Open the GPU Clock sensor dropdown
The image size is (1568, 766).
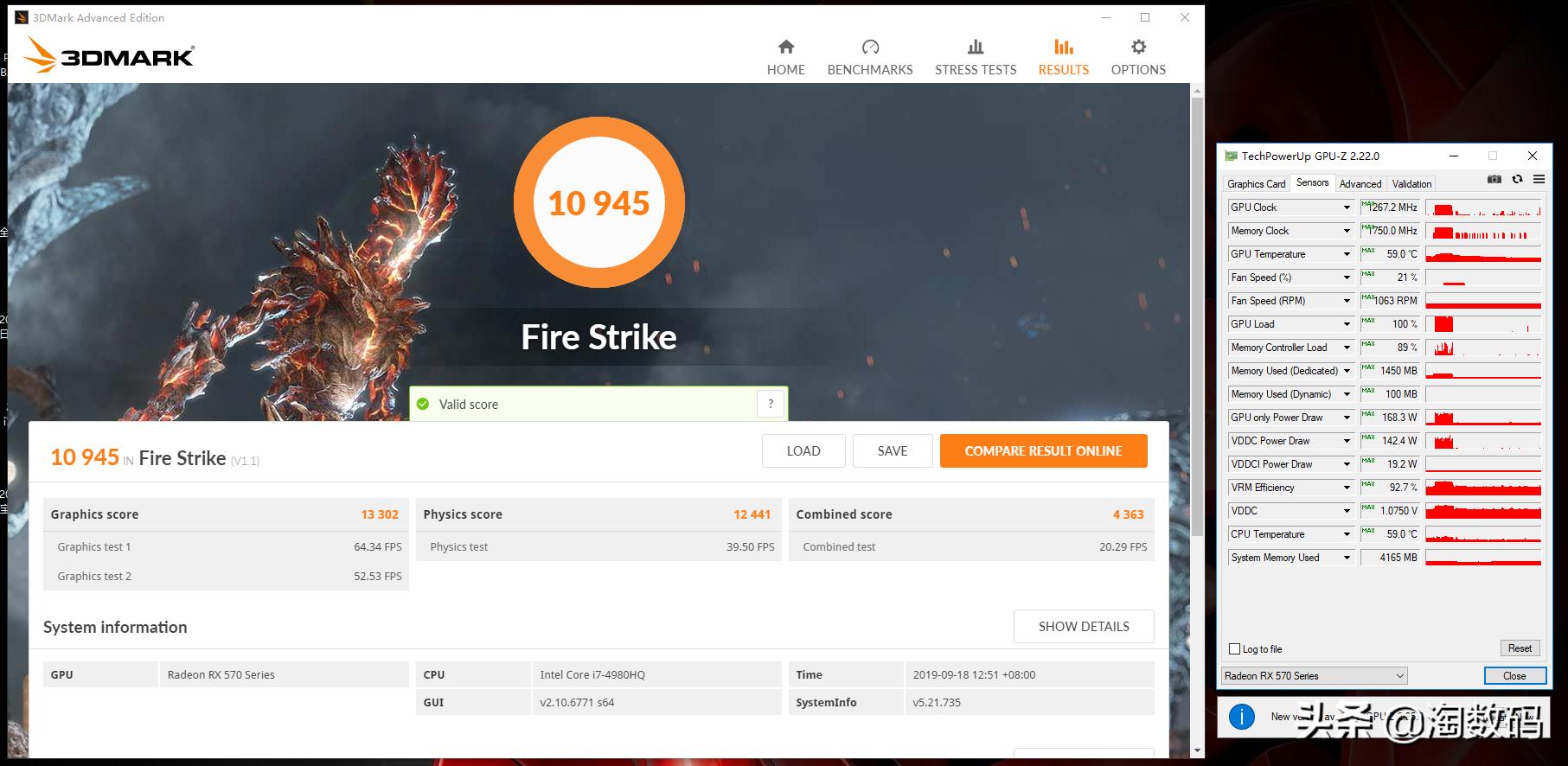tap(1347, 207)
